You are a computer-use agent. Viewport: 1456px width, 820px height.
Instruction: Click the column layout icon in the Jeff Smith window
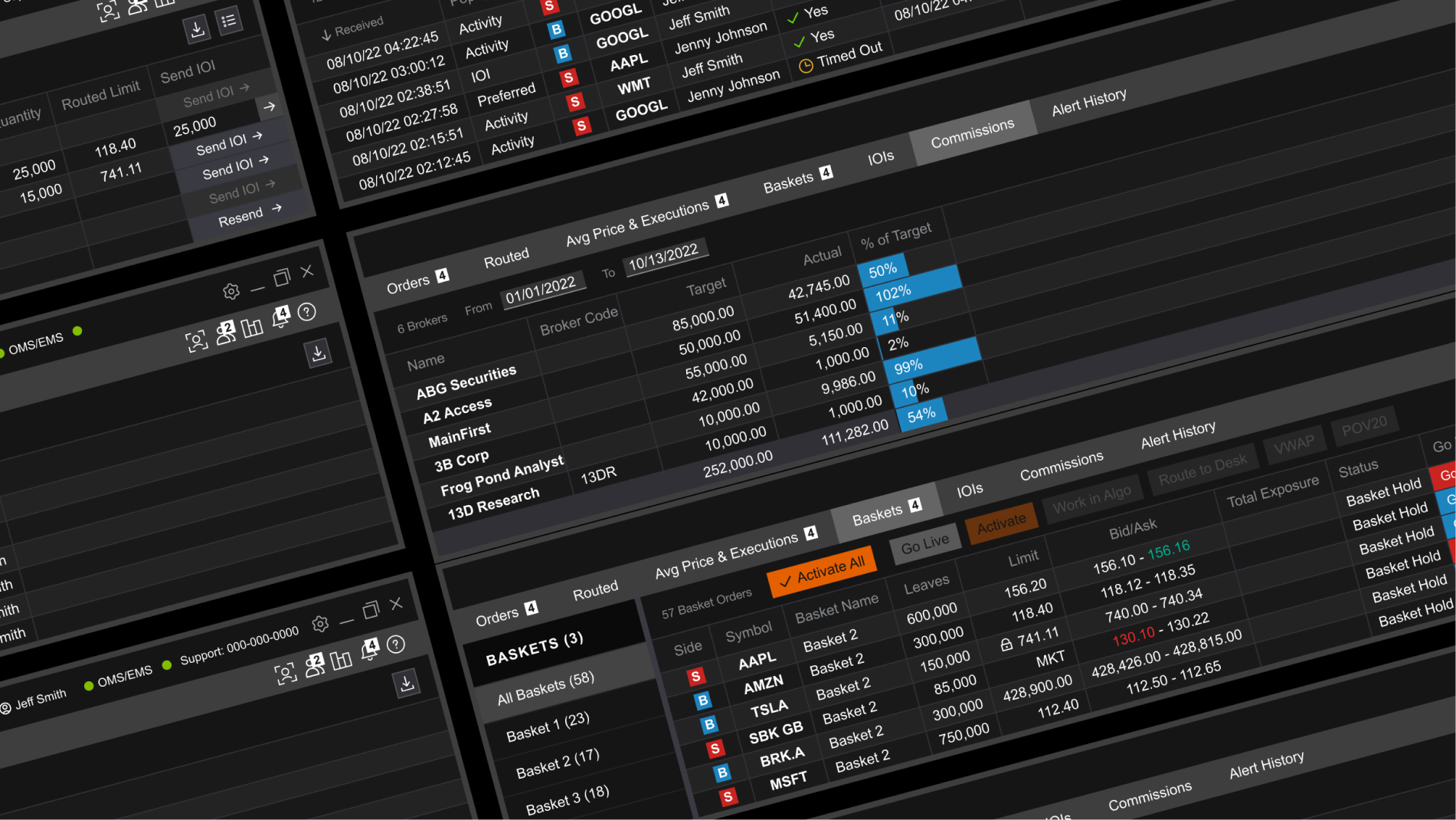click(x=341, y=659)
